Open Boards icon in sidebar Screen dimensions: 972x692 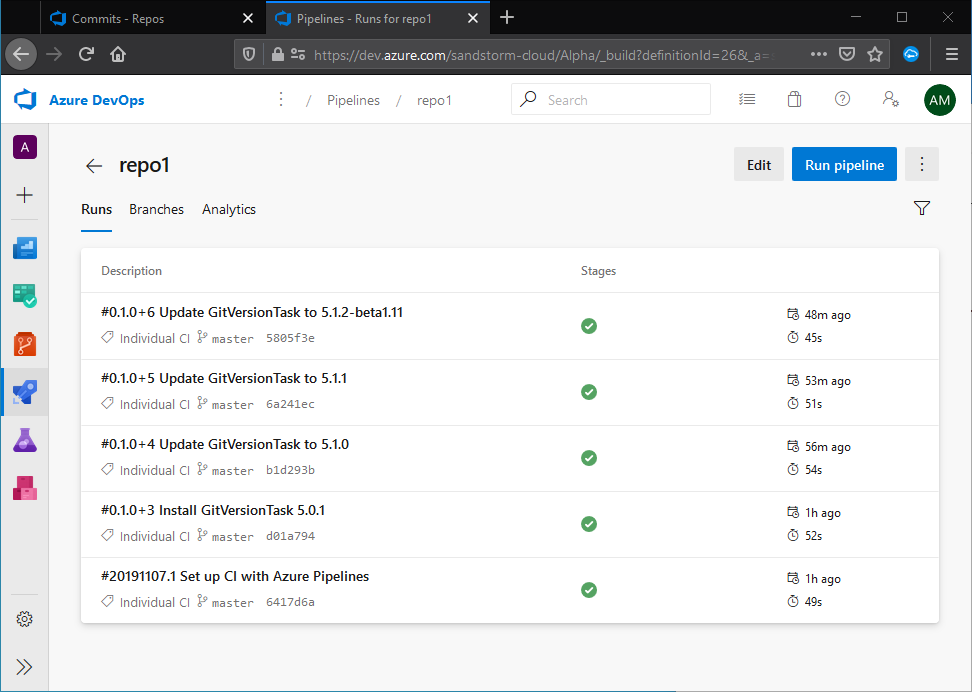[25, 295]
